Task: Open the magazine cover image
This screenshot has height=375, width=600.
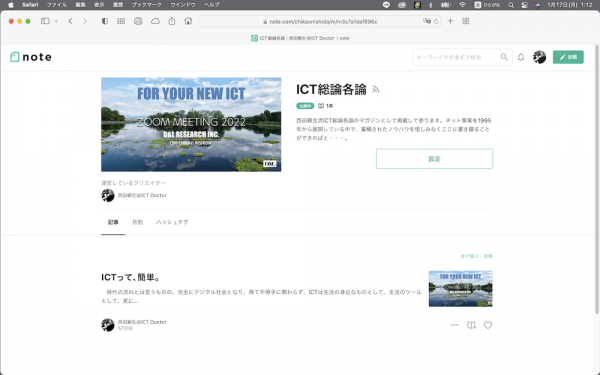Action: tap(191, 124)
